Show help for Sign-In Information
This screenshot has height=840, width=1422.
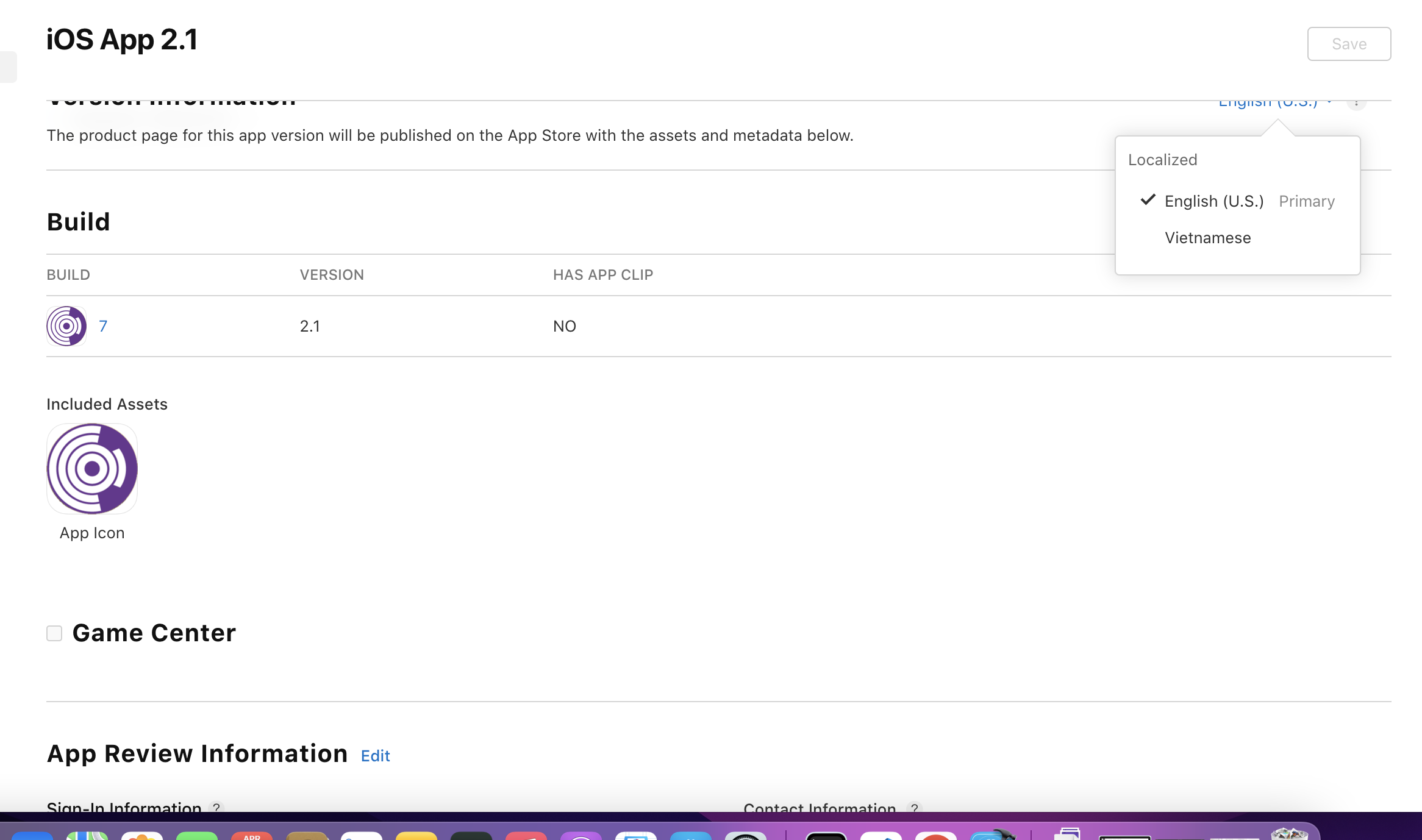click(x=216, y=807)
